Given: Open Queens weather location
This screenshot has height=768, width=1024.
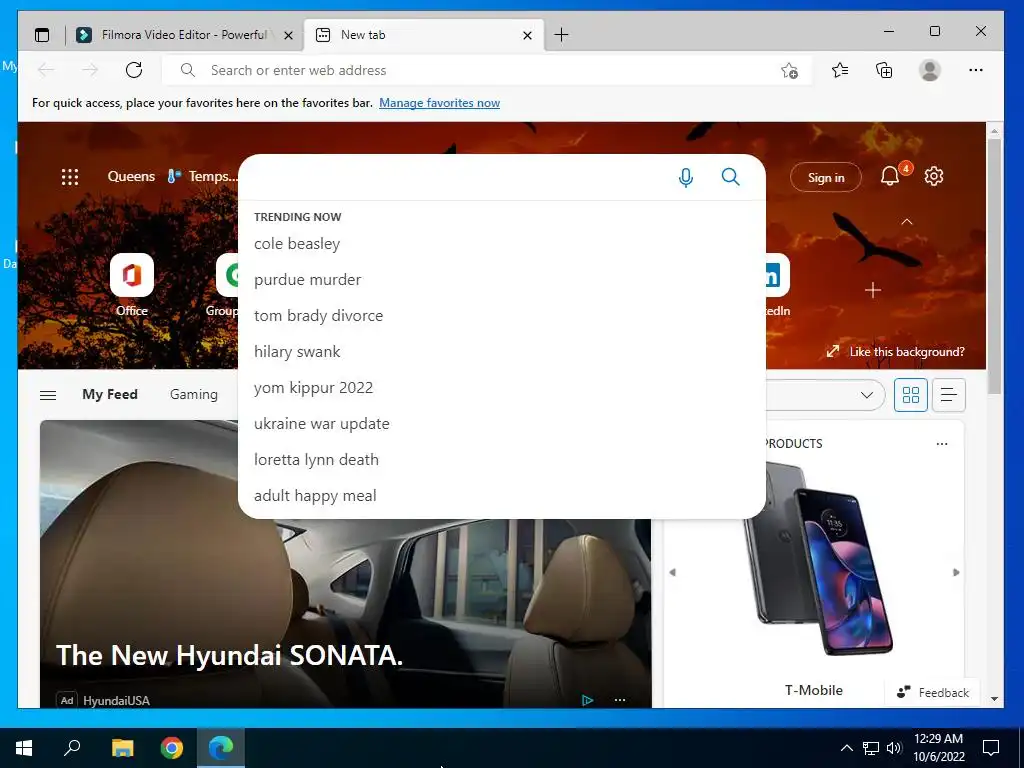Looking at the screenshot, I should [x=131, y=176].
